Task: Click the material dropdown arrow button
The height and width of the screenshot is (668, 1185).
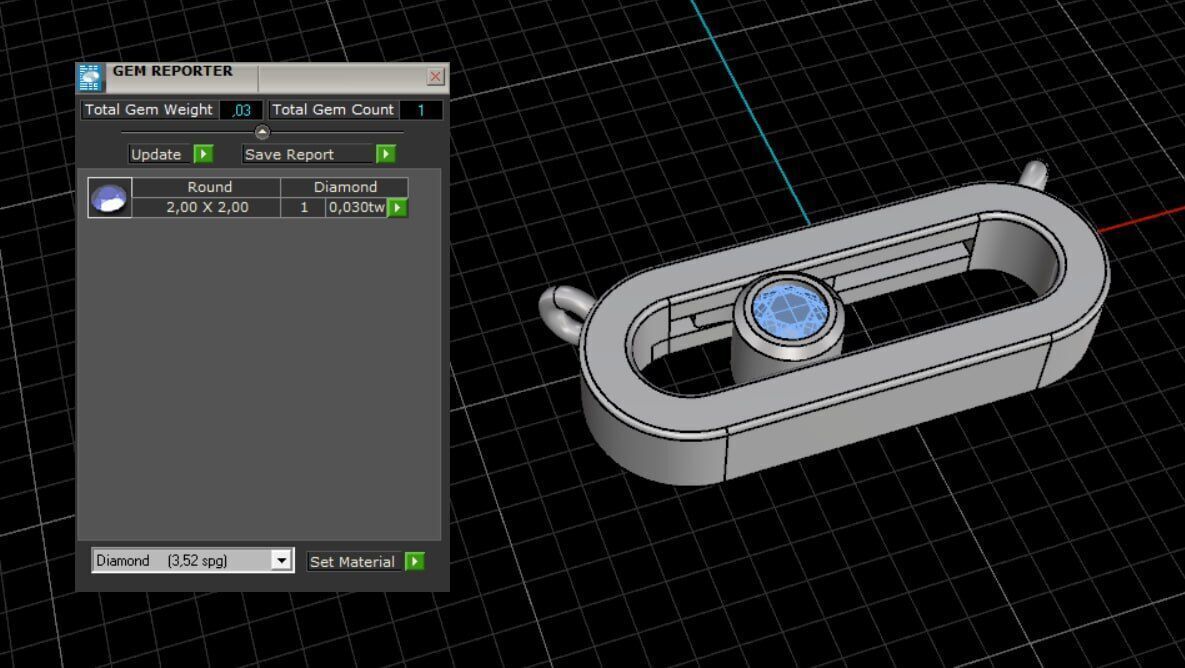Action: pos(281,561)
